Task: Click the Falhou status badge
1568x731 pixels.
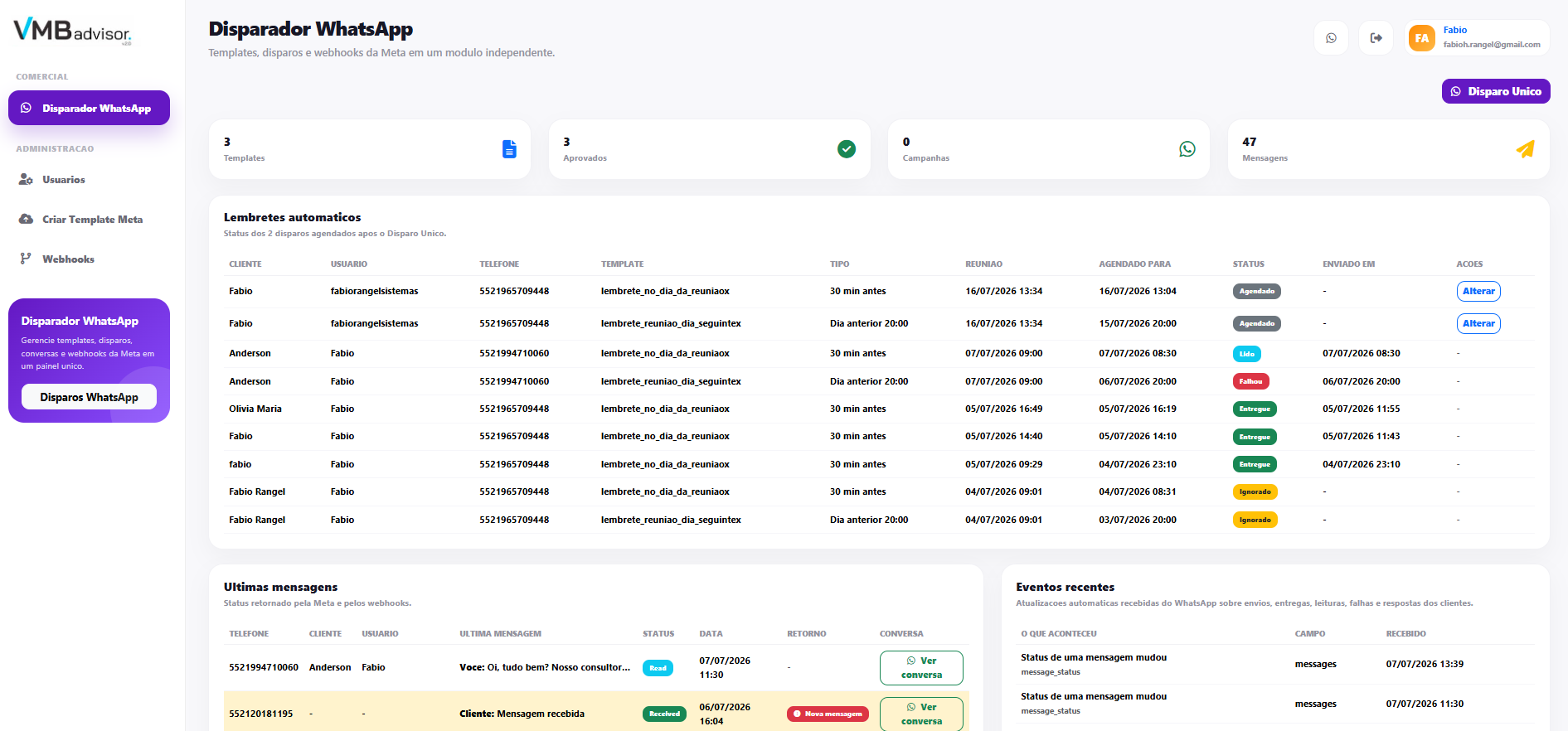Action: (x=1251, y=381)
